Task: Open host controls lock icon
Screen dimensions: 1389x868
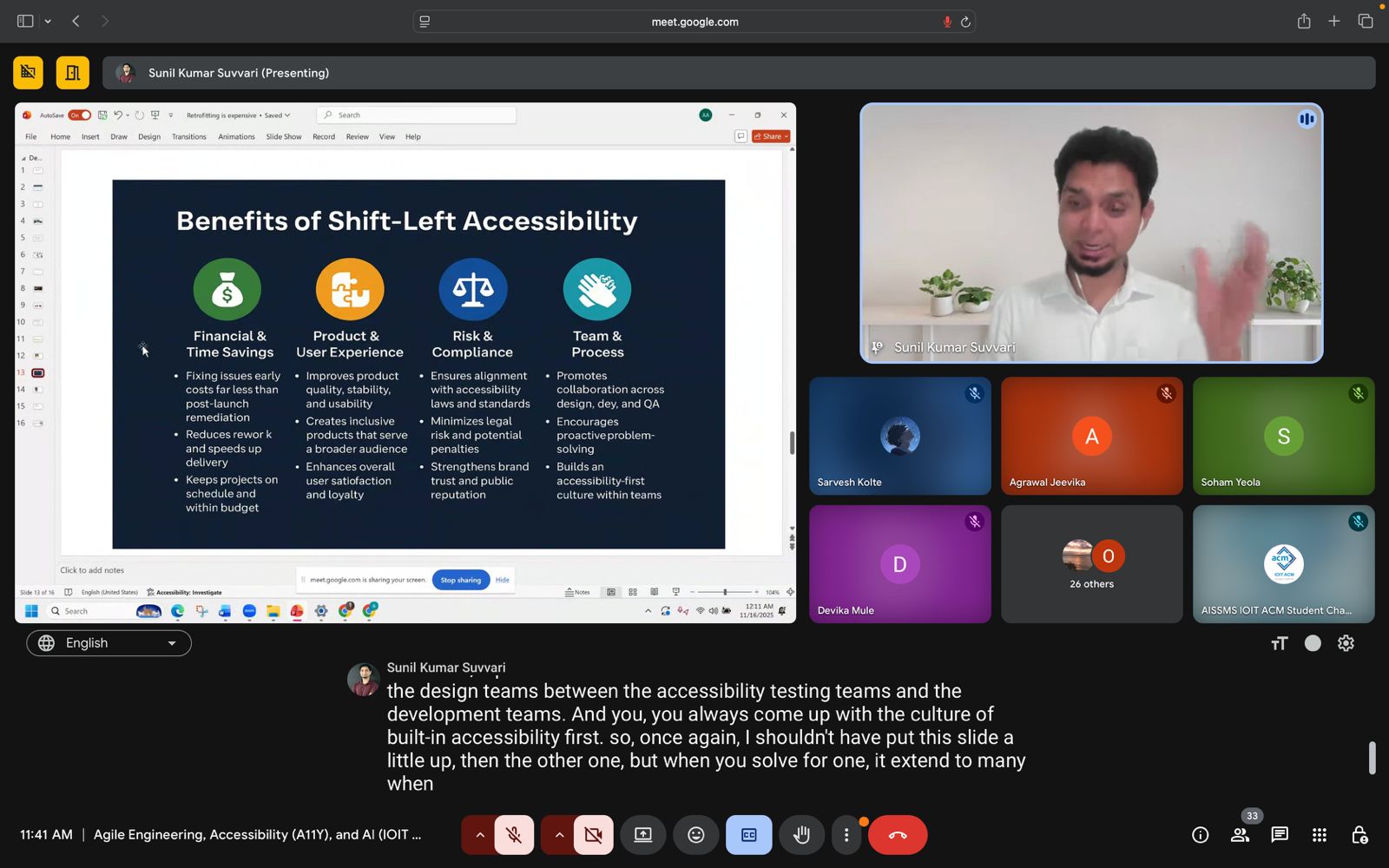Action: coord(1359,835)
